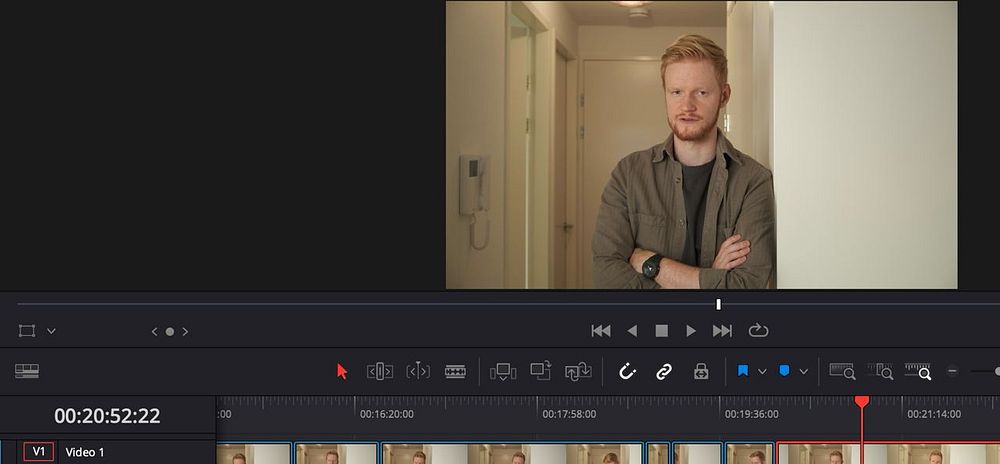Toggle Loop playback
1000x464 pixels.
pos(758,331)
